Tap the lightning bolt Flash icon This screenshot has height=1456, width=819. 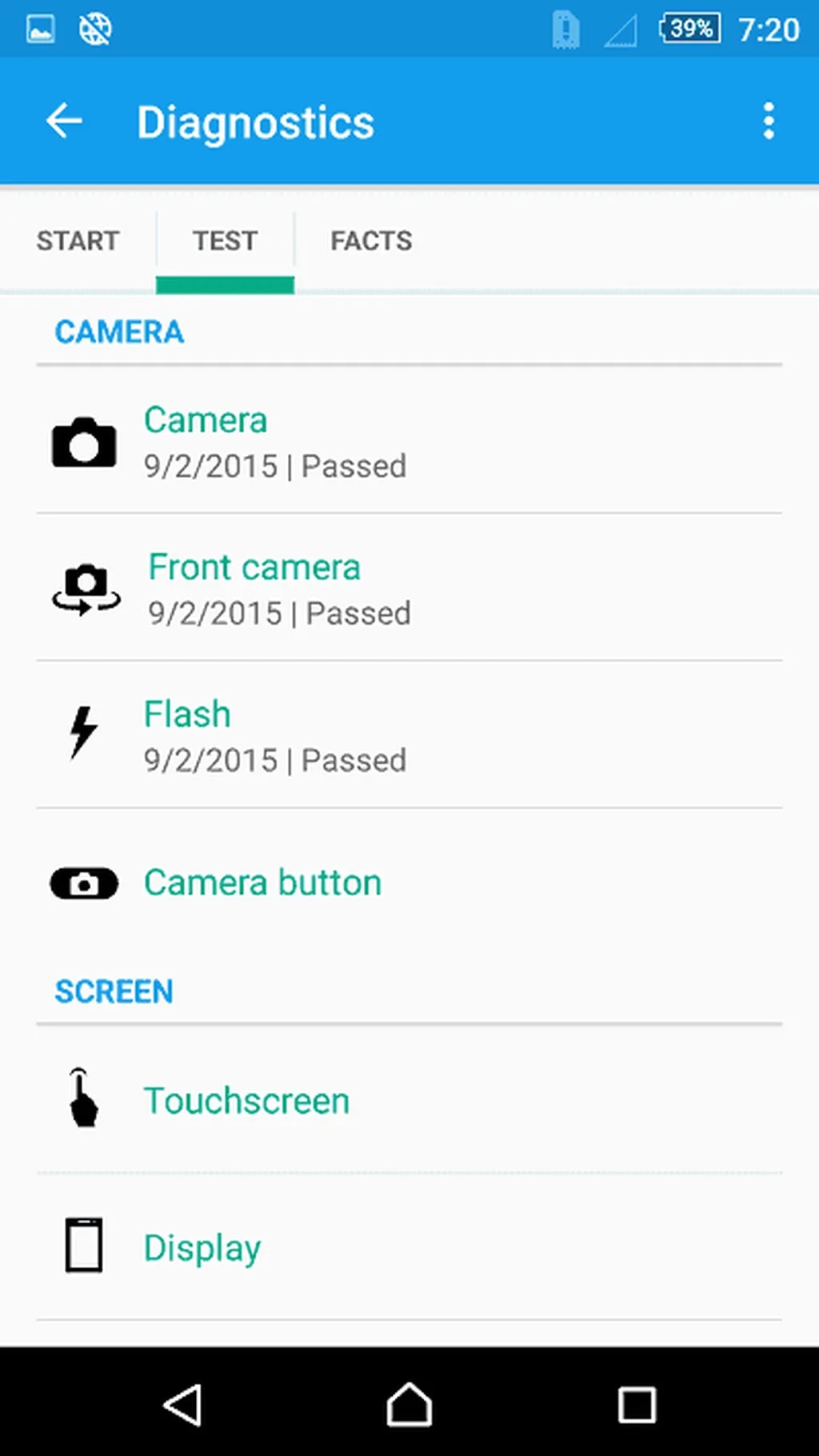[82, 732]
